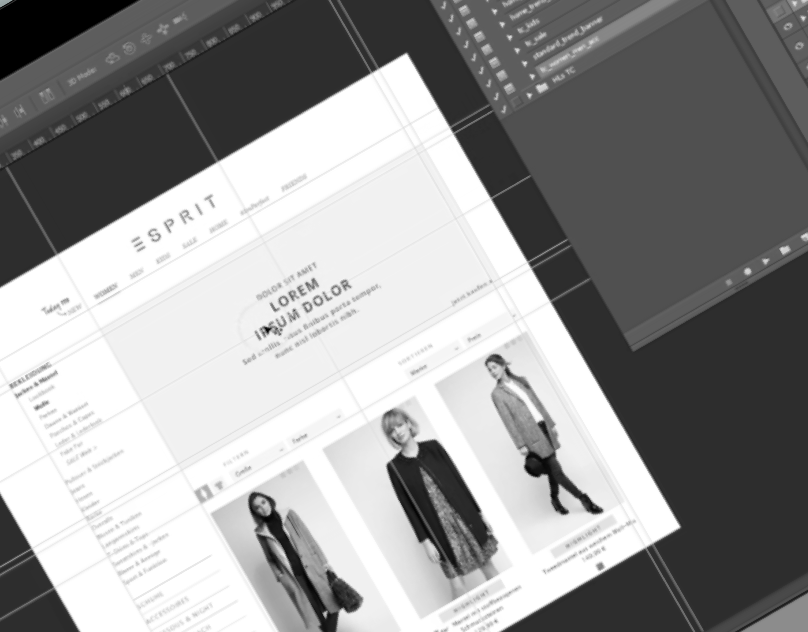Click the BEKLEIDUNG sidebar heading

click(31, 375)
